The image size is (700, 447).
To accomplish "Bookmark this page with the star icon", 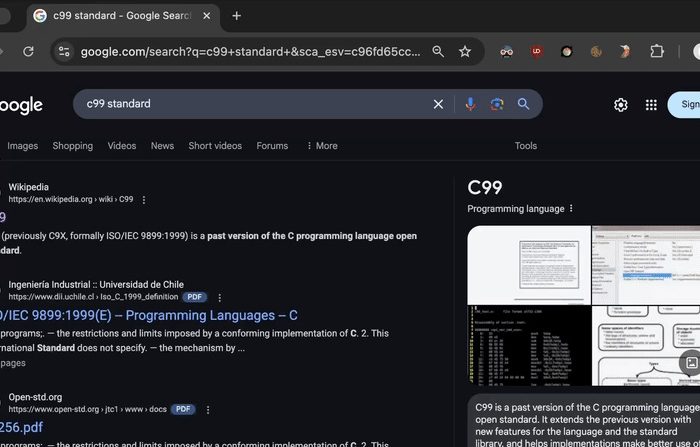I will tap(465, 52).
